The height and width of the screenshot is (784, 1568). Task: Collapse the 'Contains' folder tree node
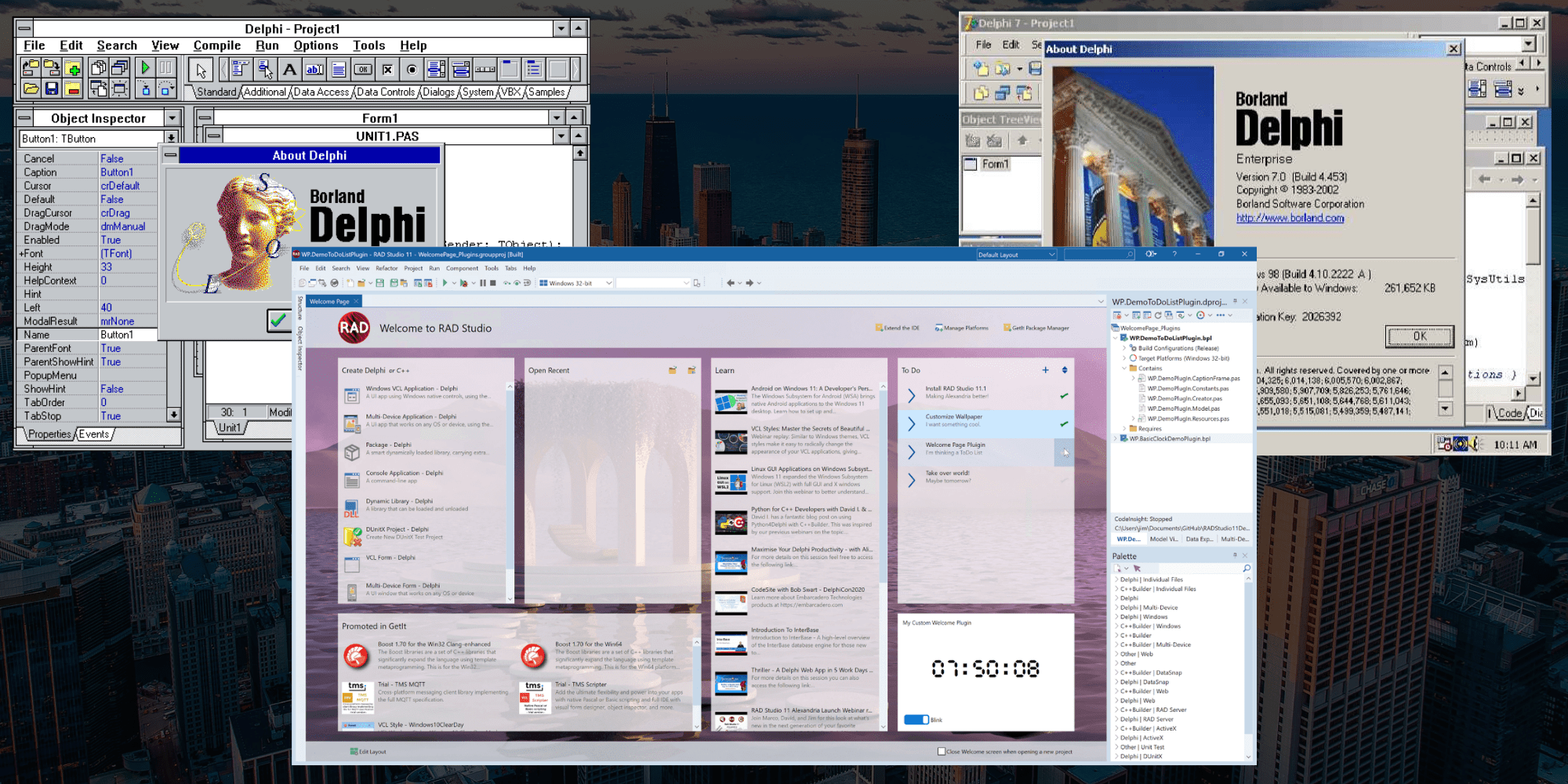[1124, 368]
